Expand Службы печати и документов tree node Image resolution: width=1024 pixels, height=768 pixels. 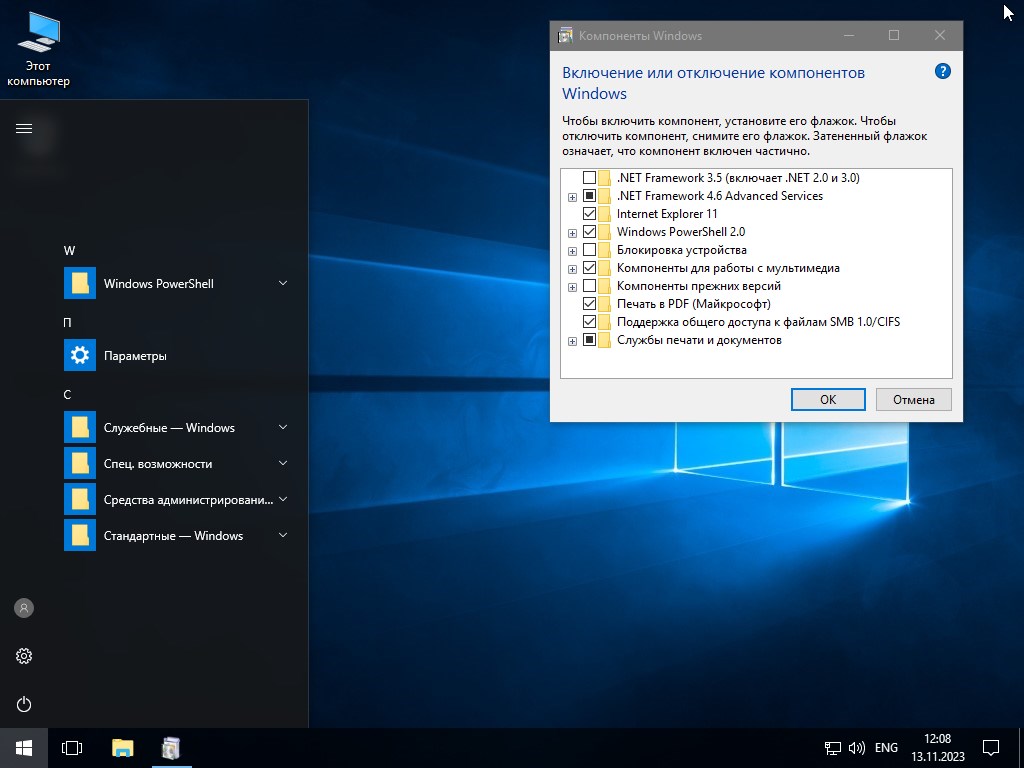click(x=572, y=341)
